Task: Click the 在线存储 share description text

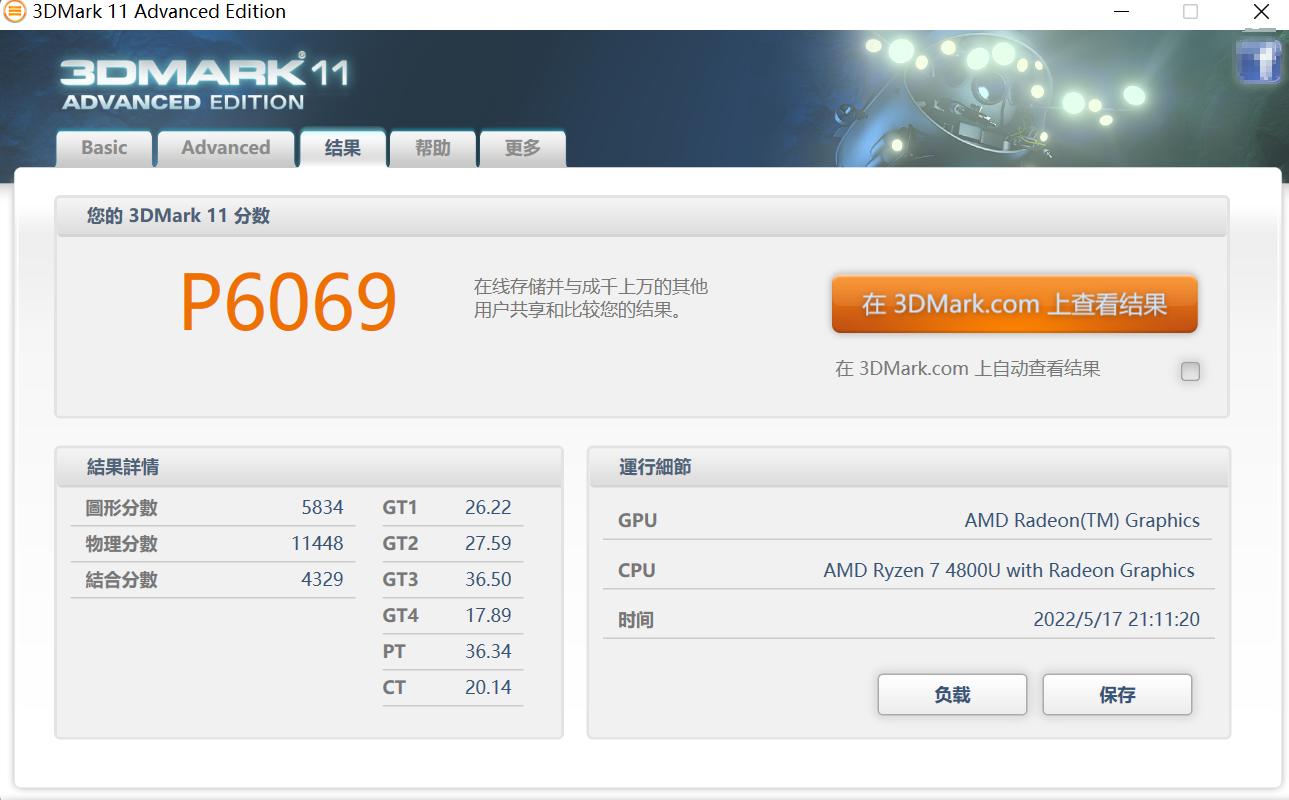Action: pyautogui.click(x=591, y=298)
